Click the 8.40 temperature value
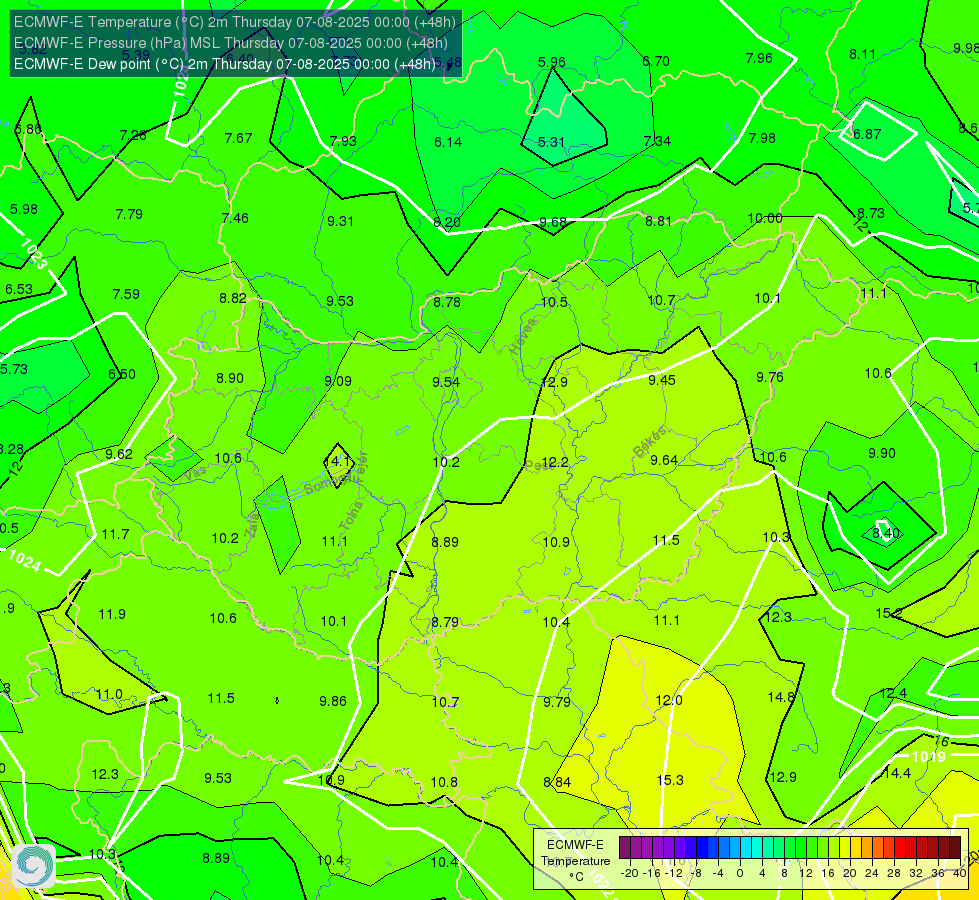979x900 pixels. pos(886,533)
